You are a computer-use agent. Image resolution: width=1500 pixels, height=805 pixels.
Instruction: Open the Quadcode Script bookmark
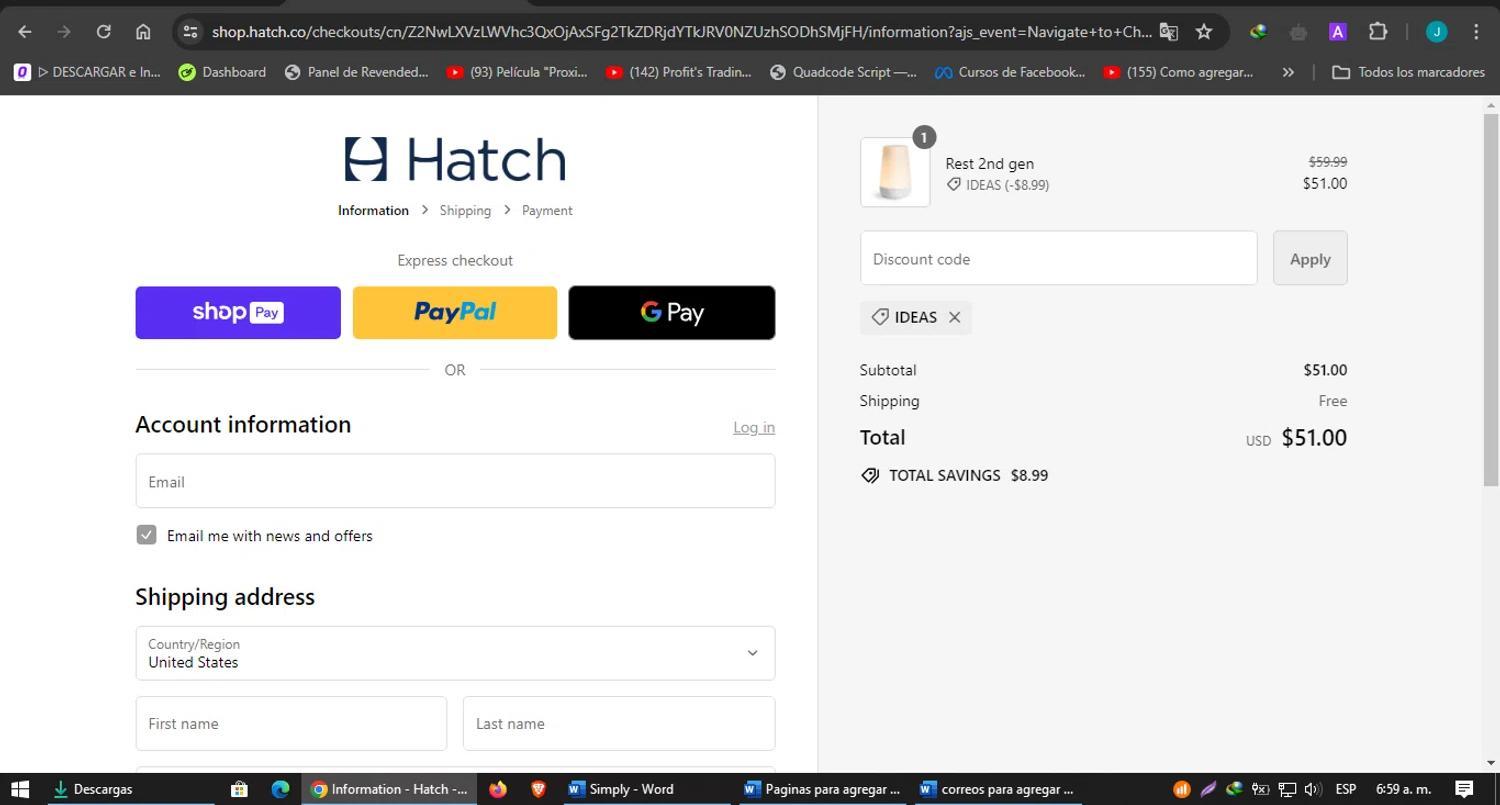[843, 72]
